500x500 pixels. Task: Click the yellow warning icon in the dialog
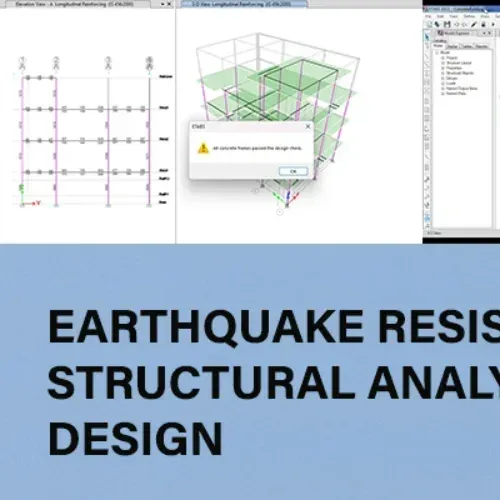coord(203,148)
